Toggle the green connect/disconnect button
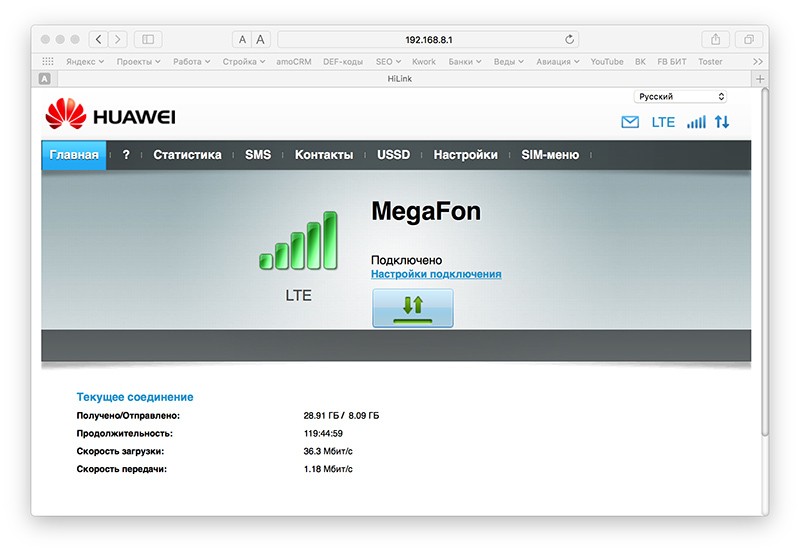 [413, 308]
